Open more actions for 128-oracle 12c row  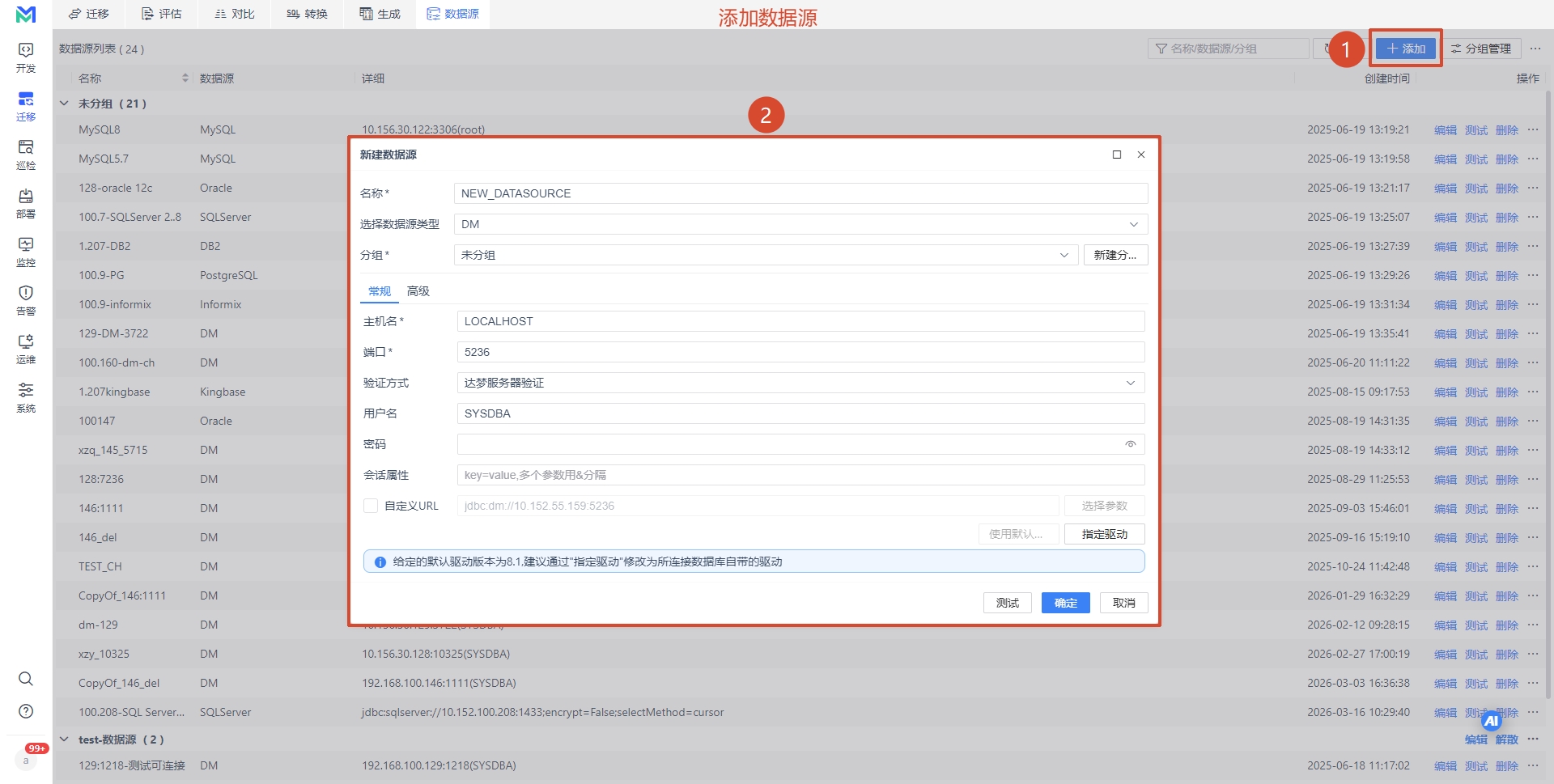1533,188
